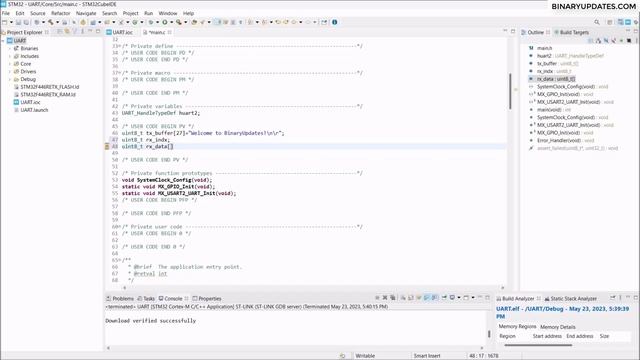Click the Start address column header

(547, 336)
